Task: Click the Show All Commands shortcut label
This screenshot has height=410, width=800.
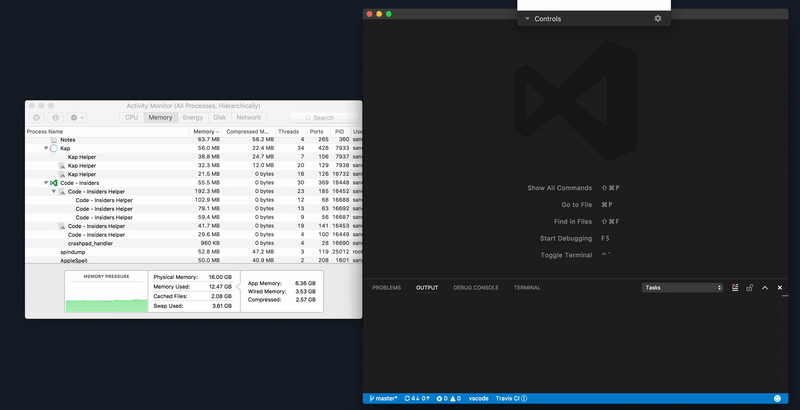Action: 560,188
